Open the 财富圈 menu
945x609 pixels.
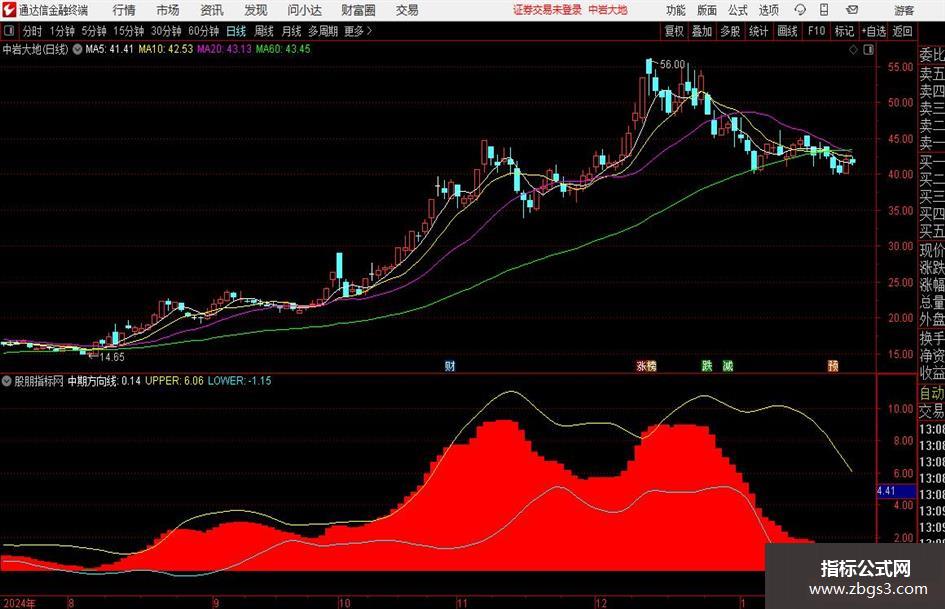[359, 10]
